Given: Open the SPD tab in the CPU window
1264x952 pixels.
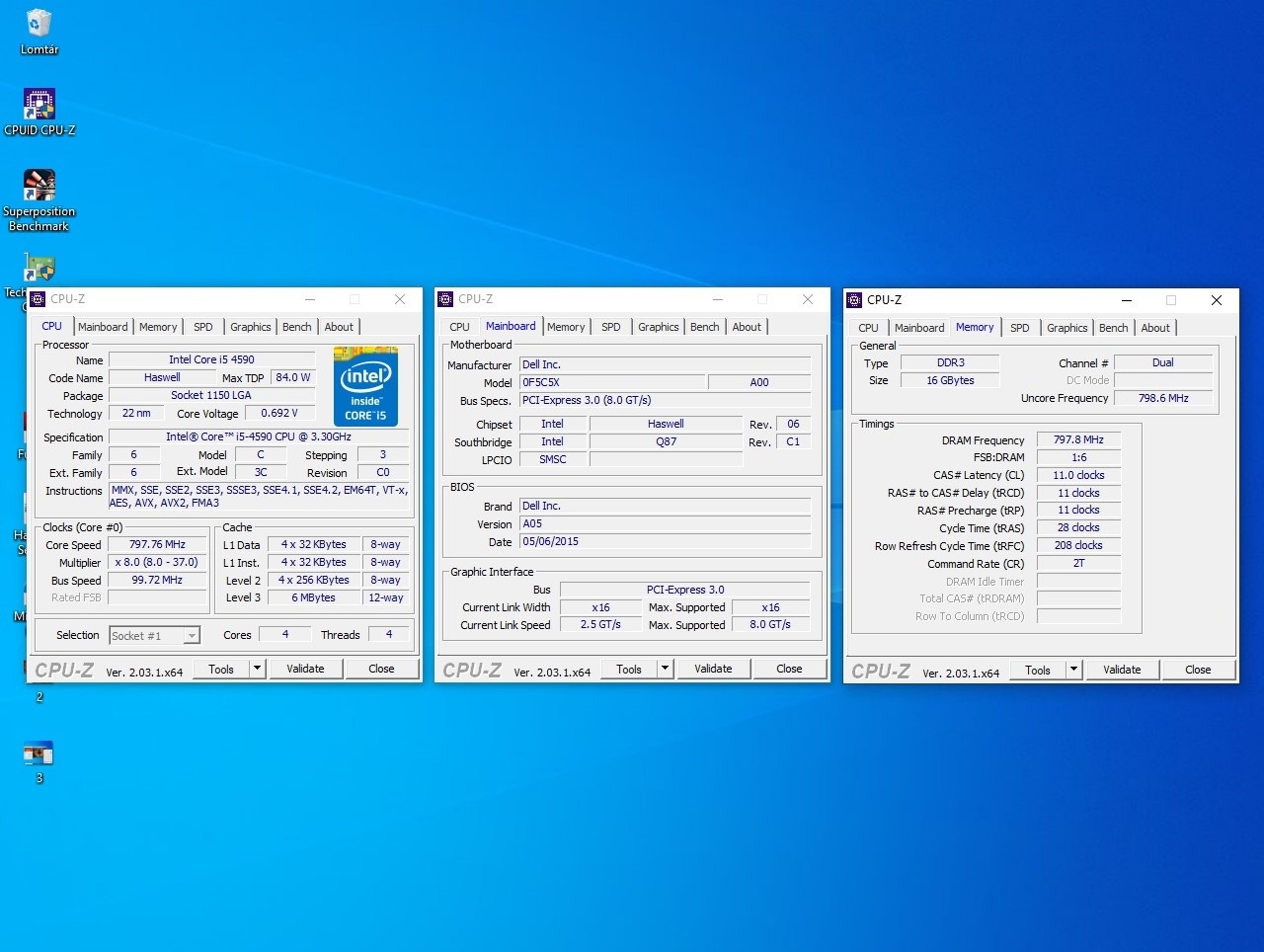Looking at the screenshot, I should [x=203, y=327].
